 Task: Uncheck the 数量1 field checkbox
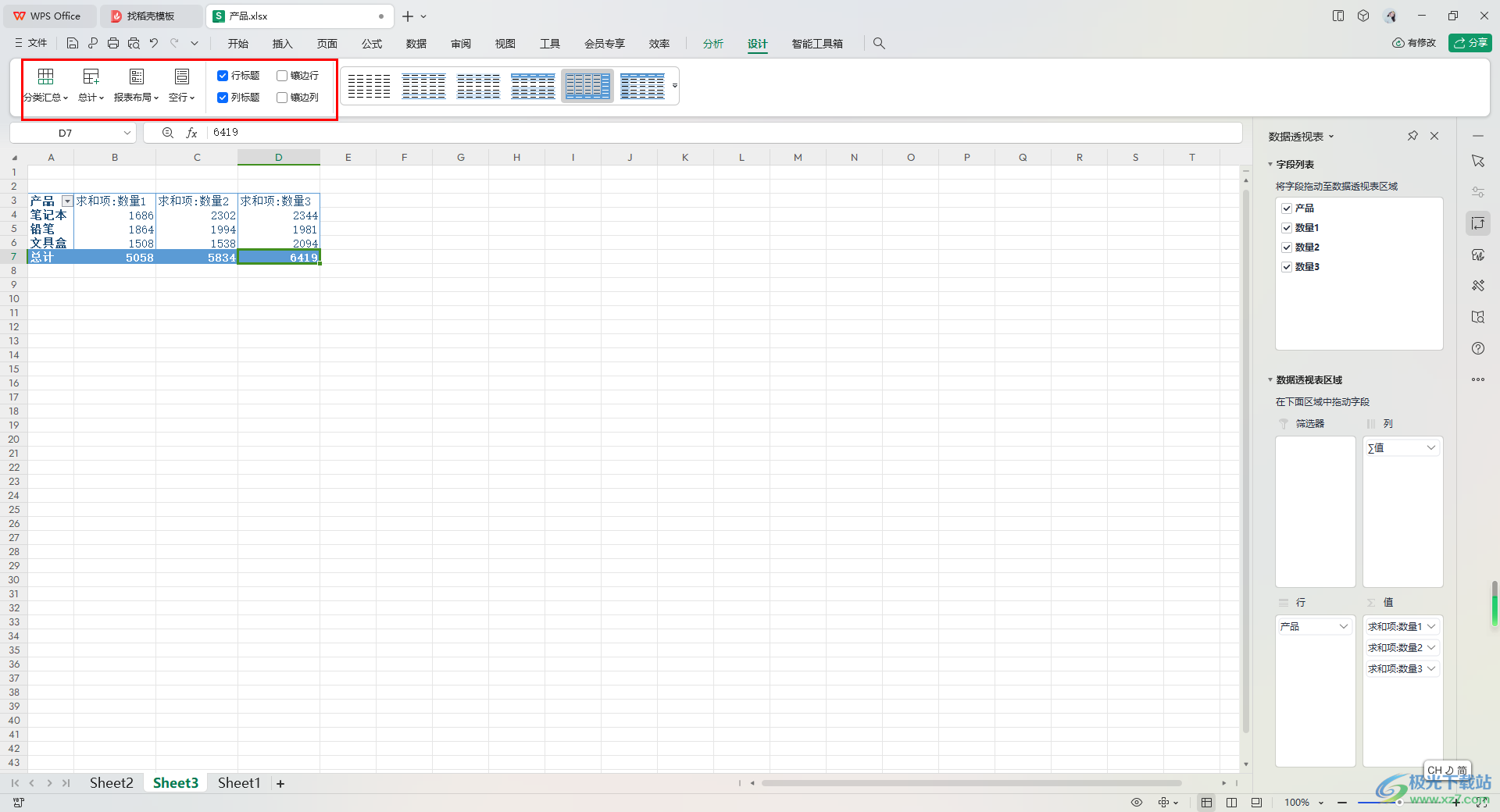pyautogui.click(x=1287, y=228)
